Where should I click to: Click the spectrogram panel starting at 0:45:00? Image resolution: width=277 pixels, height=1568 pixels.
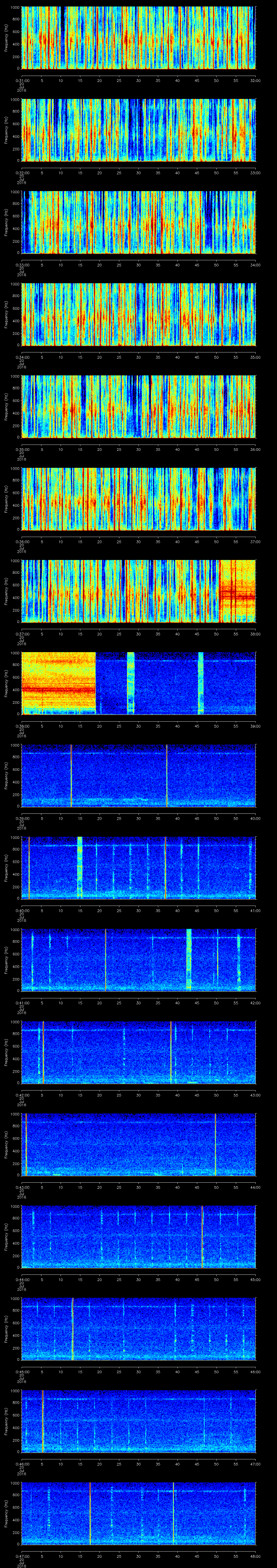pos(139,1329)
